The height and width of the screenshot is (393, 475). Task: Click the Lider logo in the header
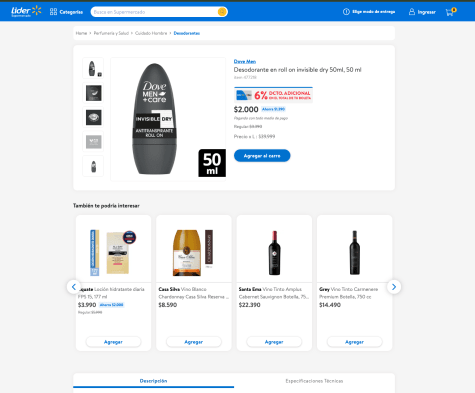[26, 11]
